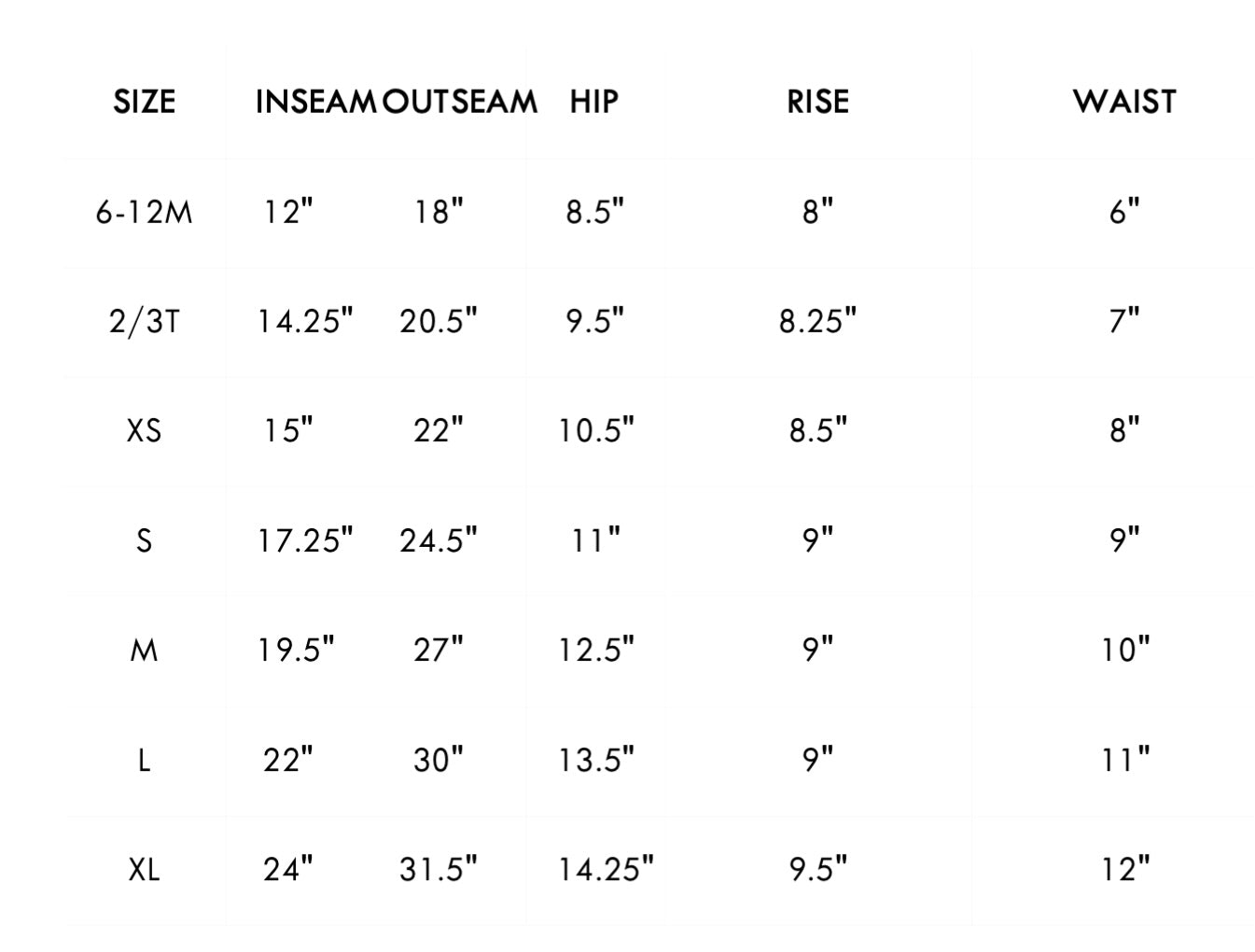Click the 8.25" rise value for 2/3T
Image resolution: width=1255 pixels, height=952 pixels.
[x=817, y=321]
